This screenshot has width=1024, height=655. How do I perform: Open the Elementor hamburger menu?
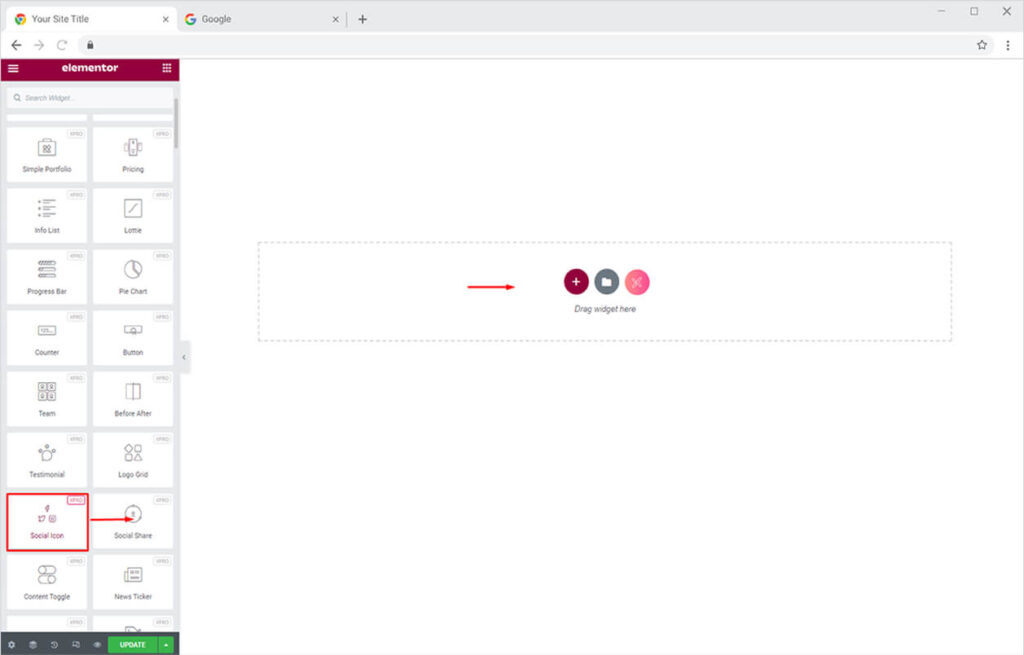(x=13, y=68)
